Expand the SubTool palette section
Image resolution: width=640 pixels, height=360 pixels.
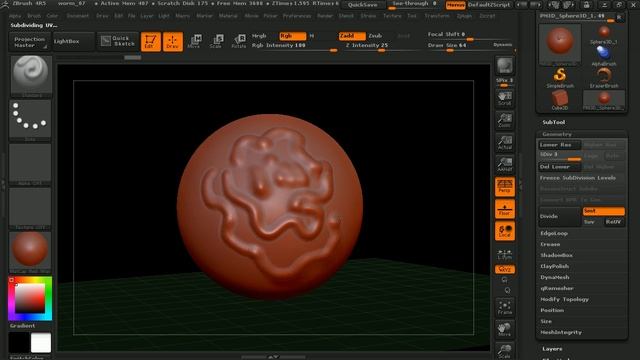click(x=553, y=122)
